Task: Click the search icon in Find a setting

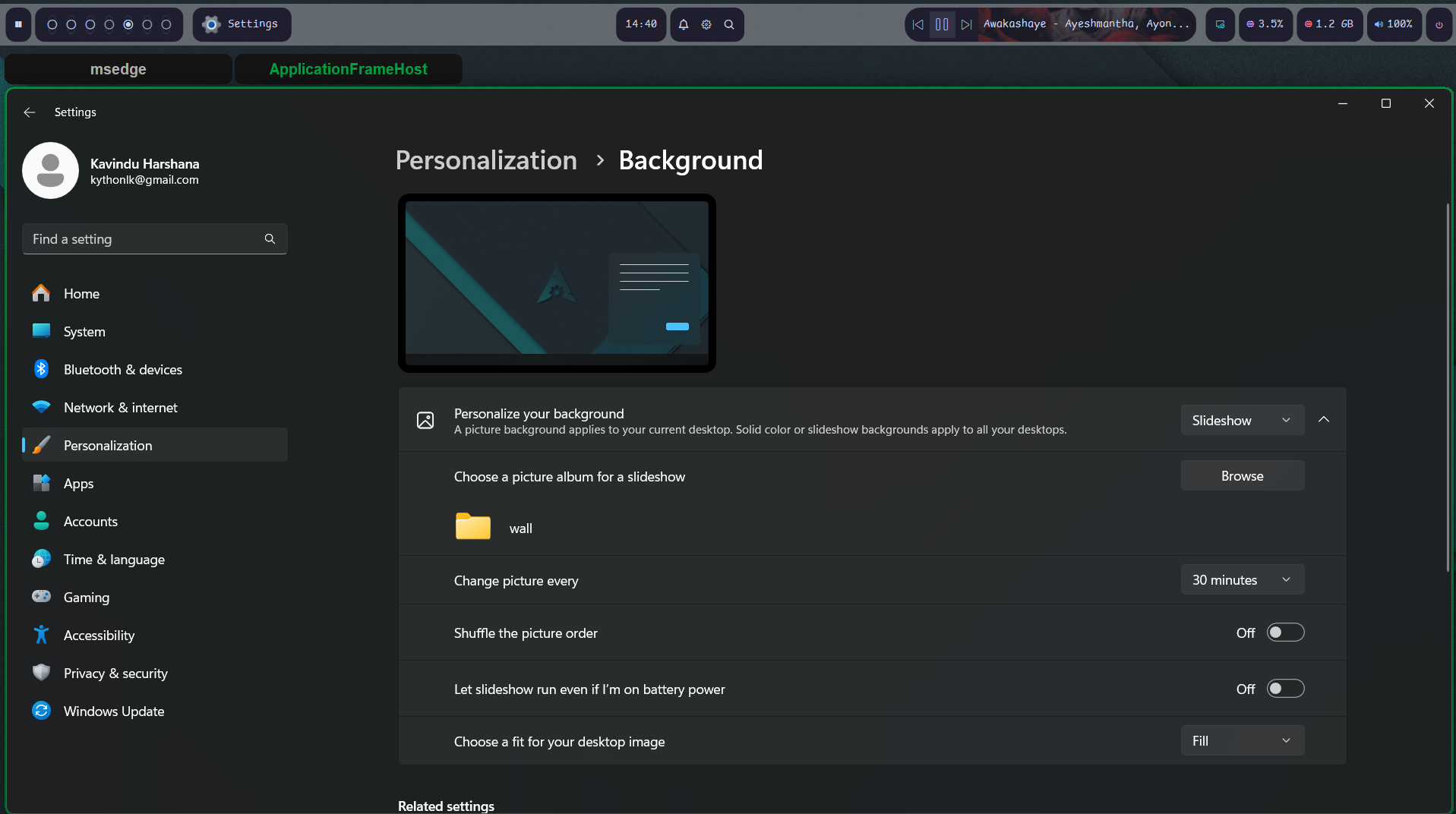Action: pyautogui.click(x=270, y=239)
